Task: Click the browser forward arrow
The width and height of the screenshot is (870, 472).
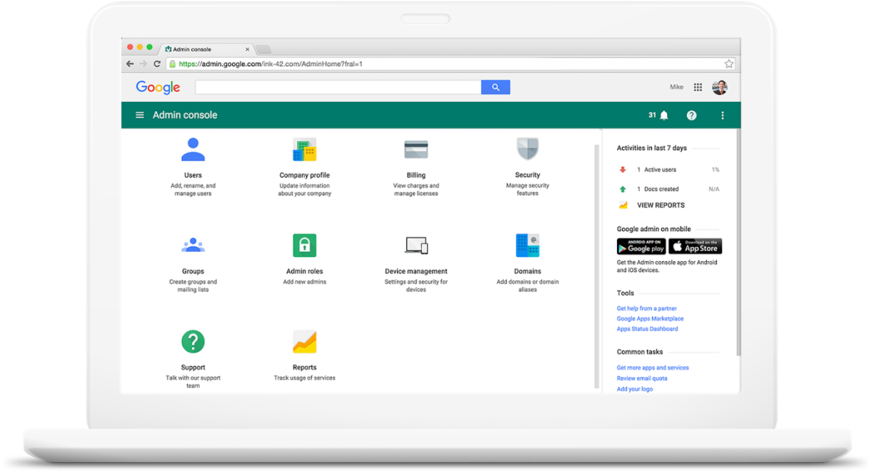Action: (x=143, y=64)
